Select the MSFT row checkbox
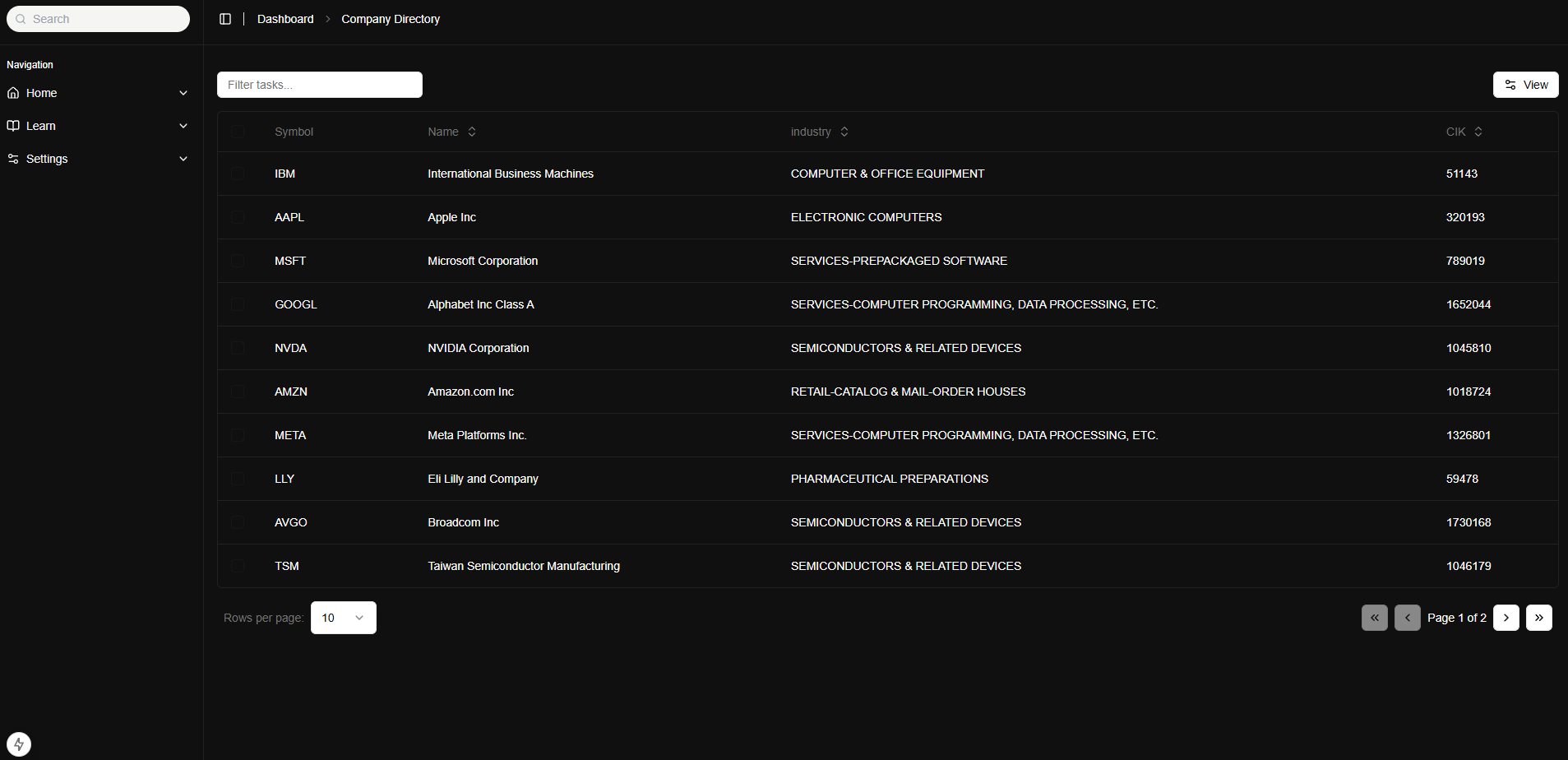The width and height of the screenshot is (1568, 760). 238,261
